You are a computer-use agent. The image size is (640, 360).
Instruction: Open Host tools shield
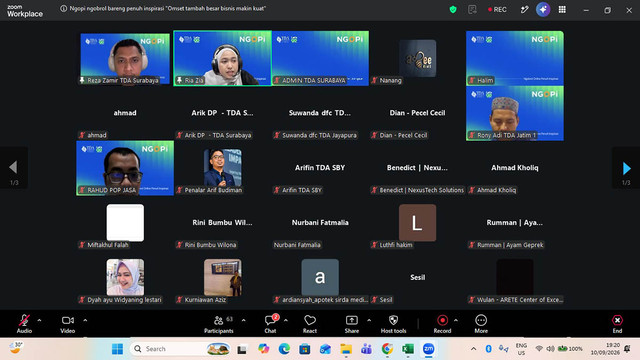[393, 324]
